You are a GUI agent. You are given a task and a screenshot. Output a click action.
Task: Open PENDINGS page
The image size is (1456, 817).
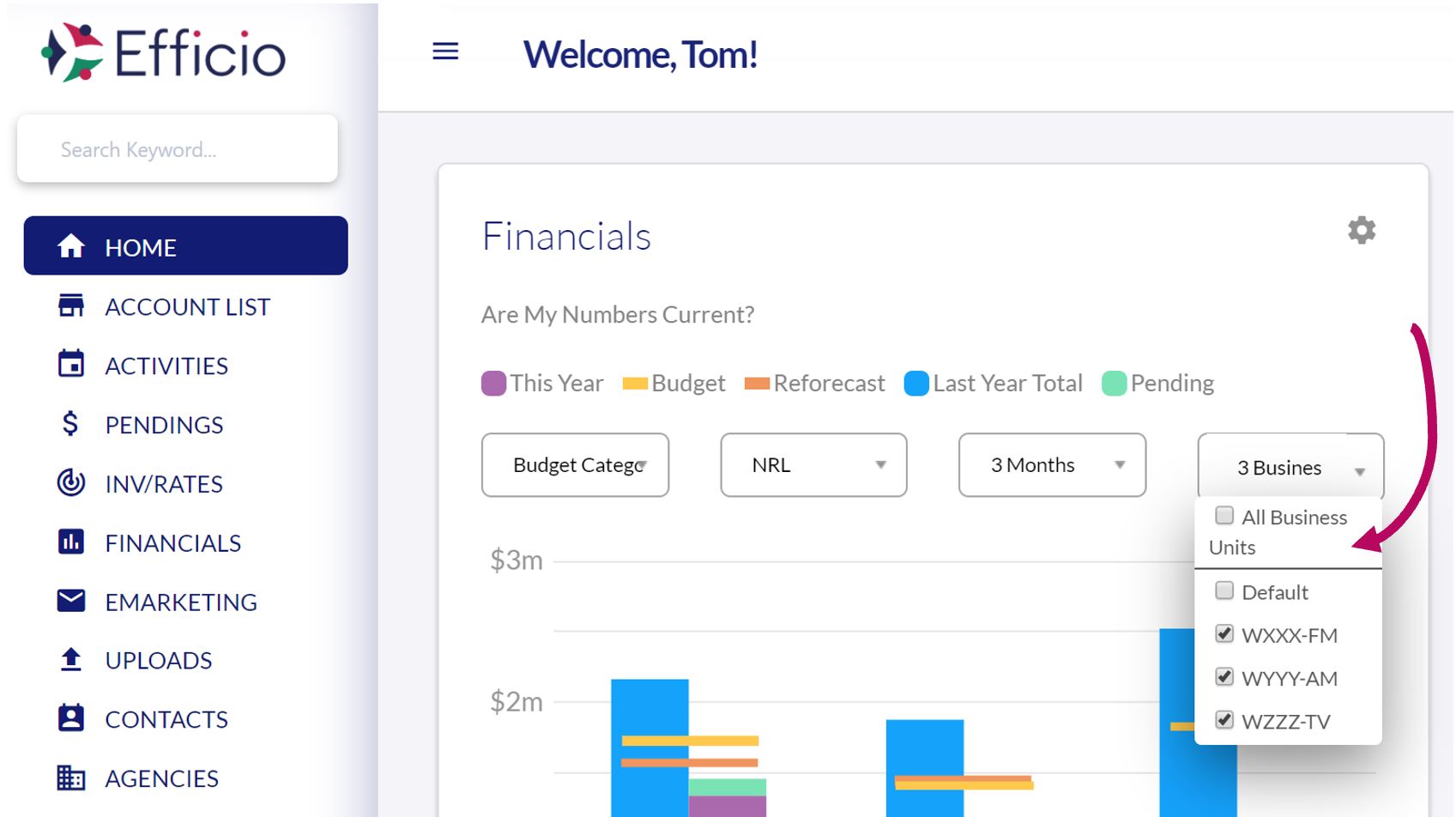164,425
